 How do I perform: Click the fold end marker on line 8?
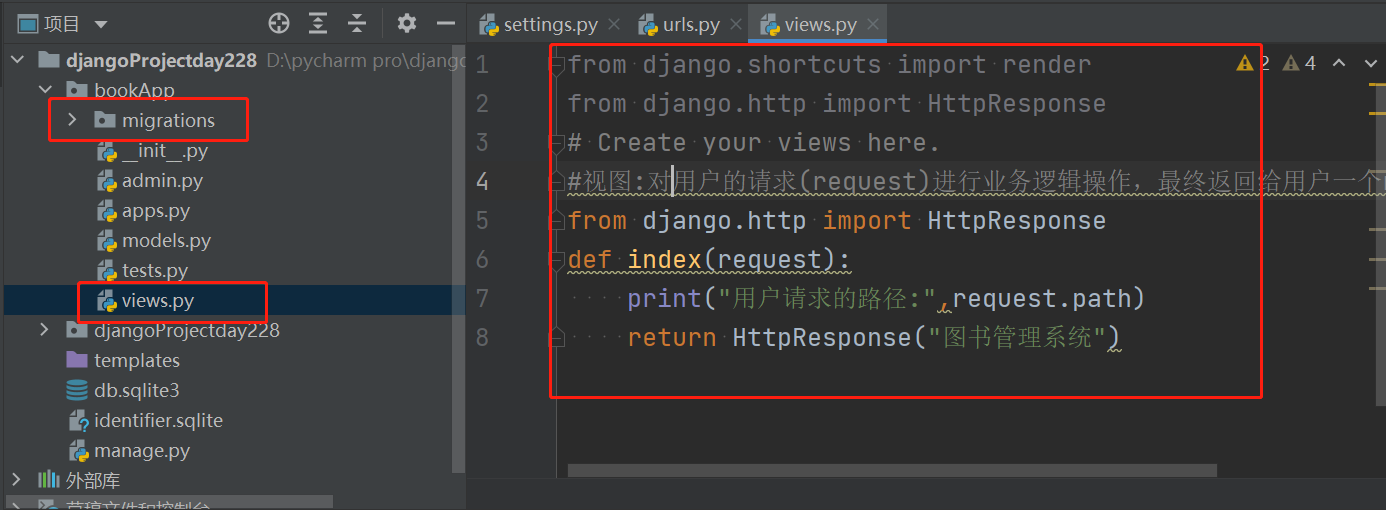pos(558,338)
